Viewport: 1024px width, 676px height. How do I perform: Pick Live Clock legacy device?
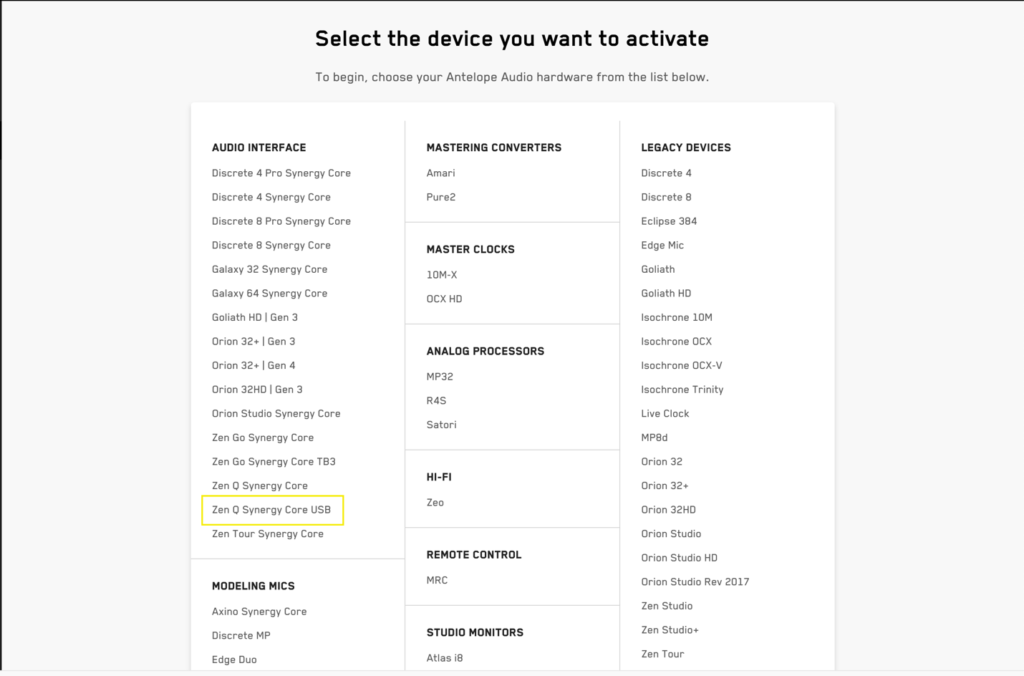tap(665, 413)
